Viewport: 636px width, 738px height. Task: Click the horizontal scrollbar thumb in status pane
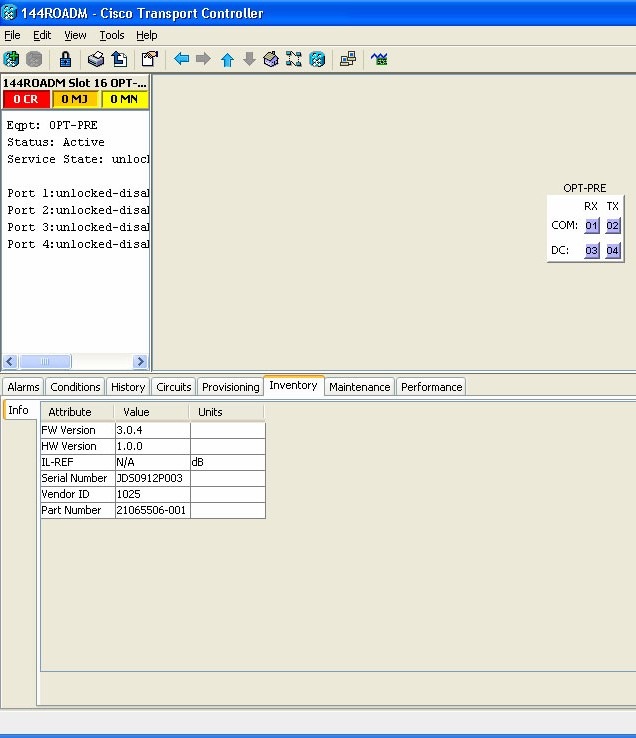pos(45,361)
